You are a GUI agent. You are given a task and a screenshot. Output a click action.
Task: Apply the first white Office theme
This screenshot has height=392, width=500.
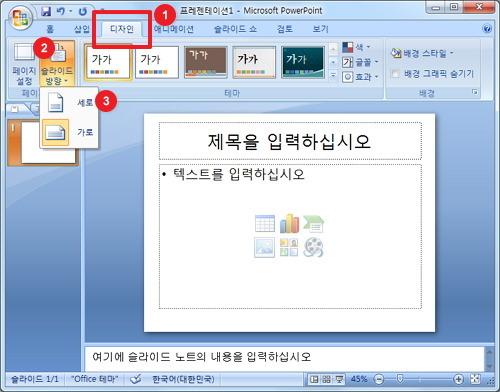click(108, 62)
